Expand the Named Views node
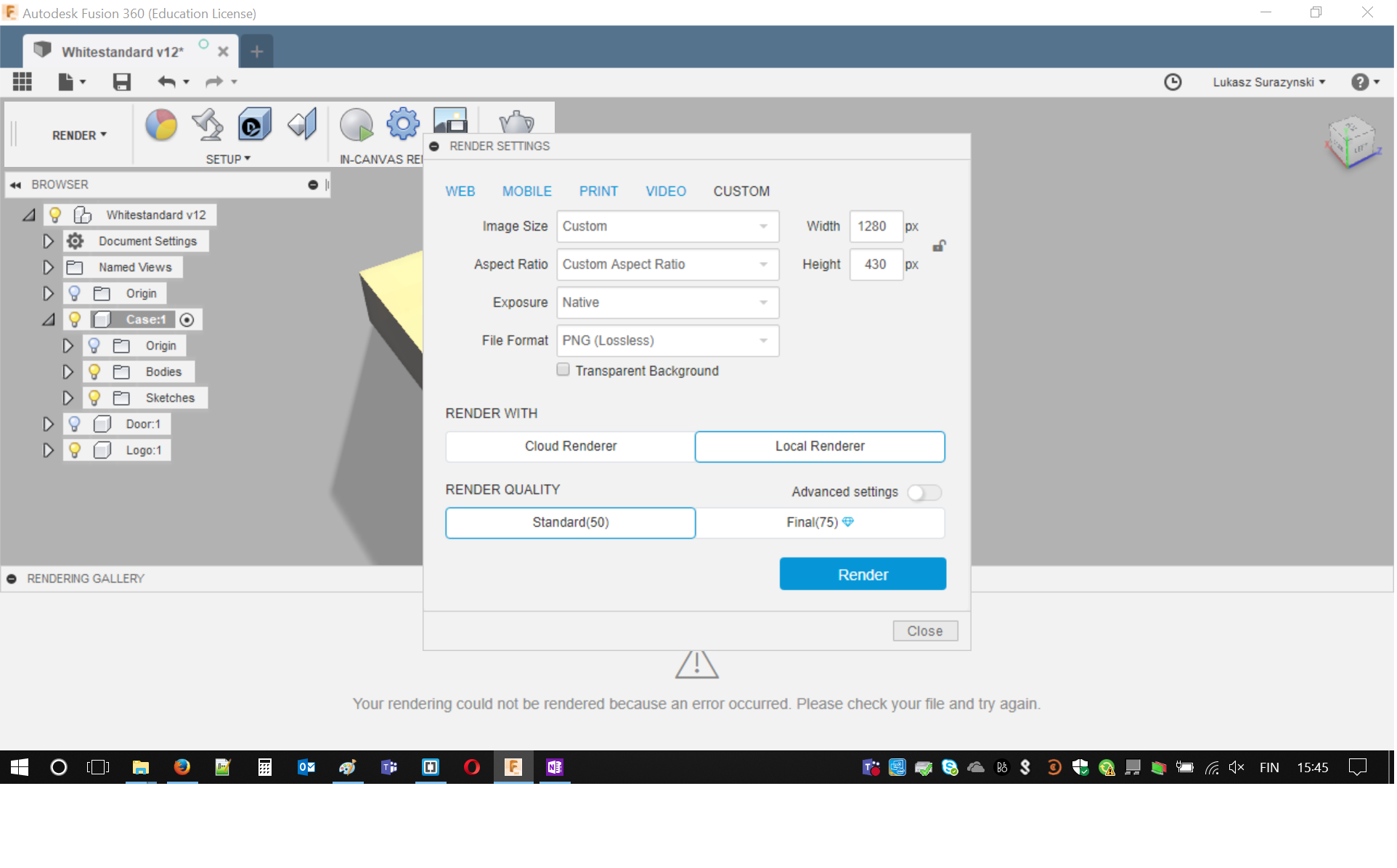The width and height of the screenshot is (1397, 868). point(48,268)
